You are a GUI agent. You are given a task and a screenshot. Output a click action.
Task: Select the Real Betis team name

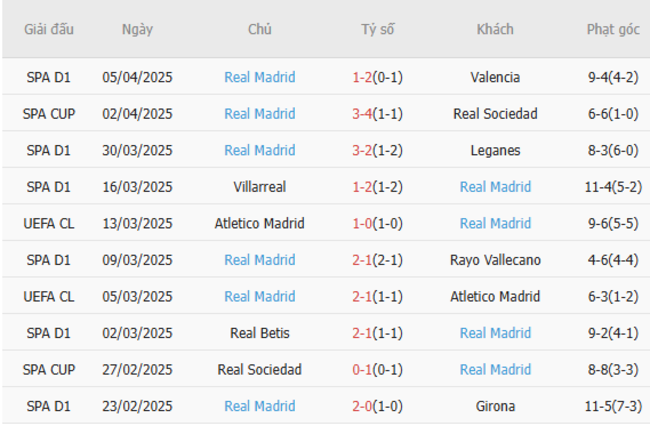(x=259, y=333)
